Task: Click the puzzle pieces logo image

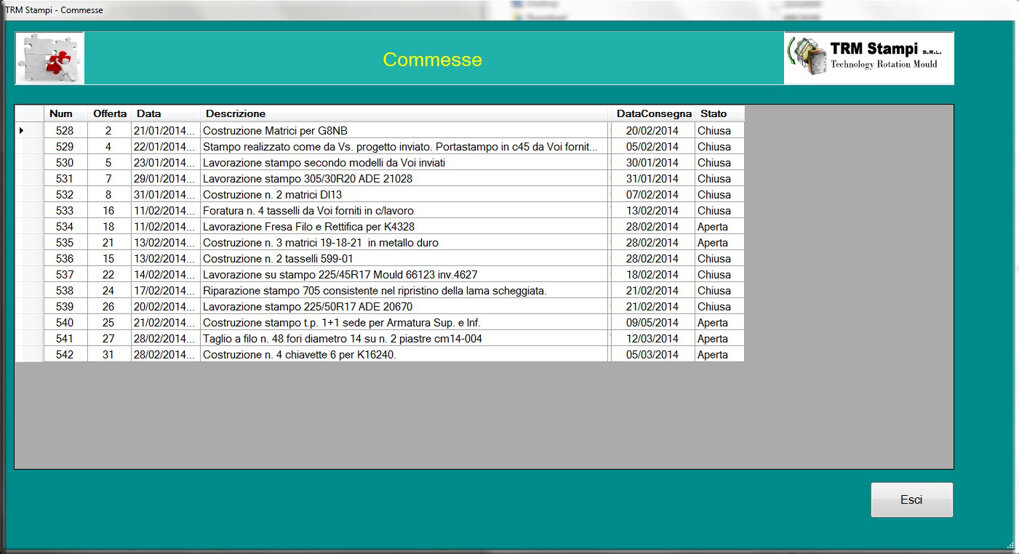Action: tap(50, 59)
